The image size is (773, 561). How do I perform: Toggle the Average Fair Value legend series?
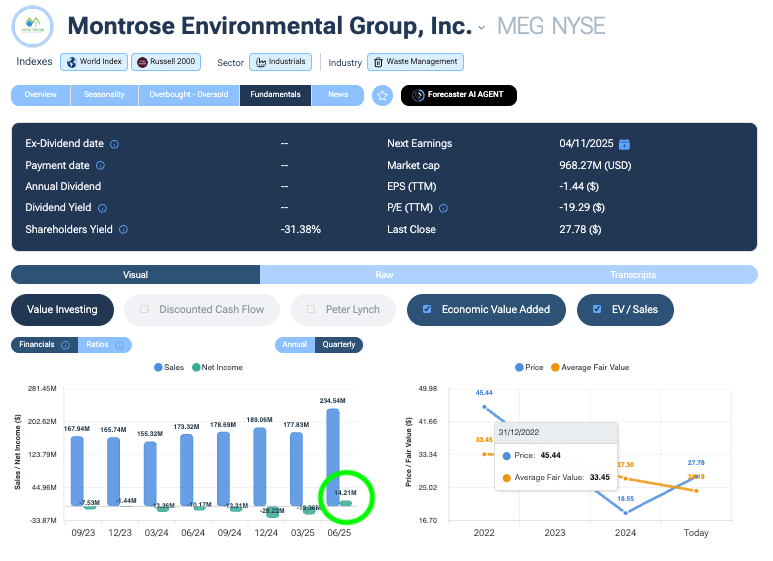590,367
